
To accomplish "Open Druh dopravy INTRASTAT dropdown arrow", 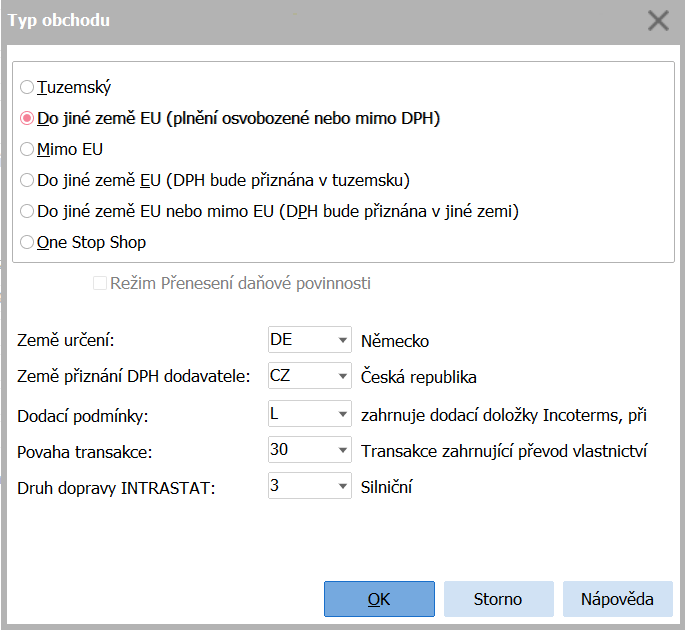I will tap(342, 488).
